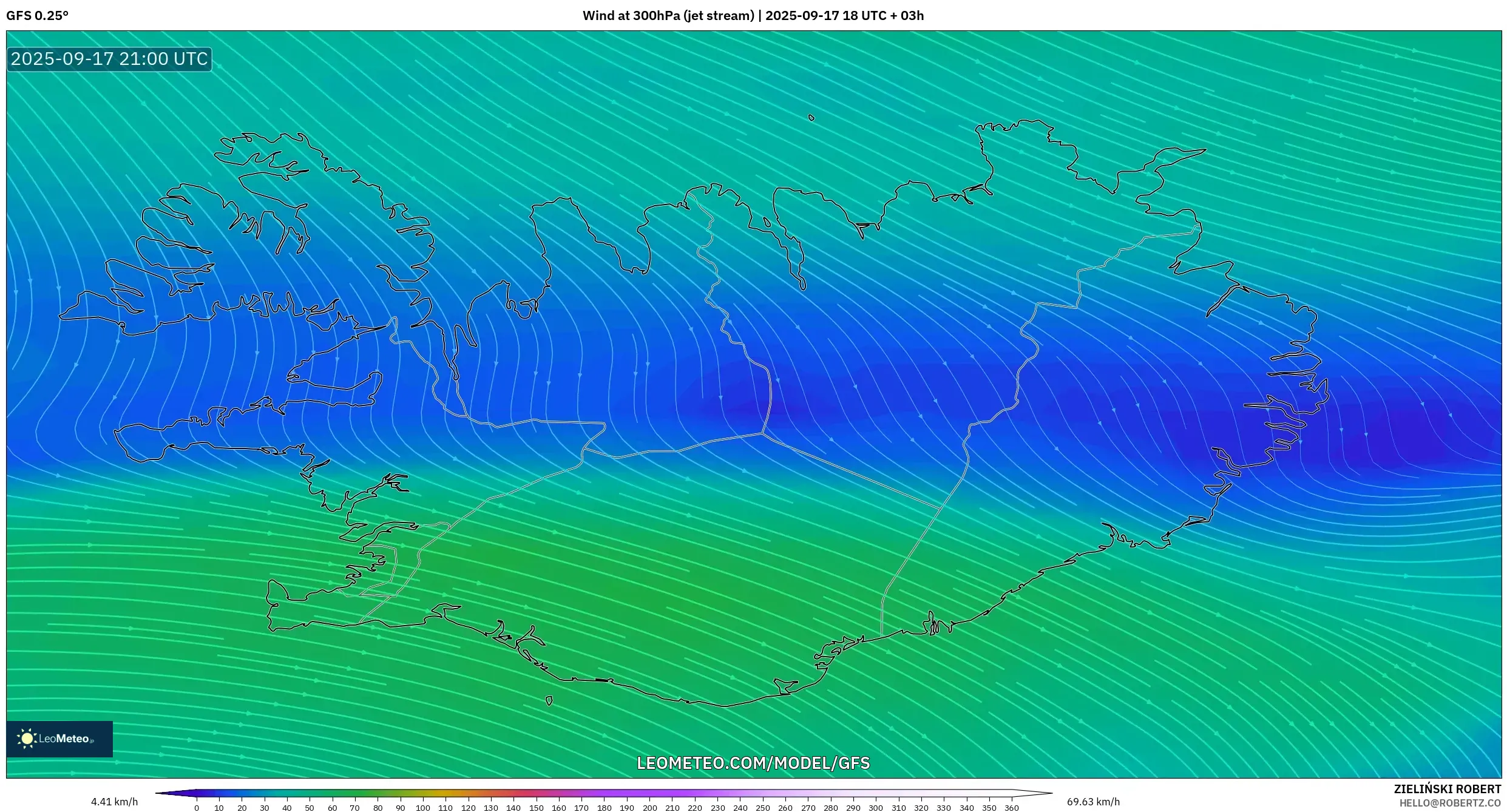Click the 300 tick label on the colorbar

tap(876, 808)
